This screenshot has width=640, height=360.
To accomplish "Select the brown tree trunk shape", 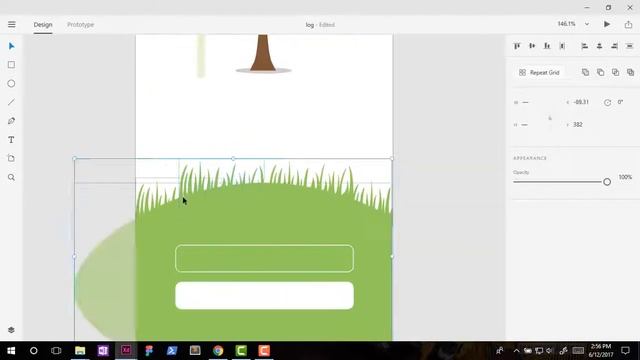I will pos(263,52).
